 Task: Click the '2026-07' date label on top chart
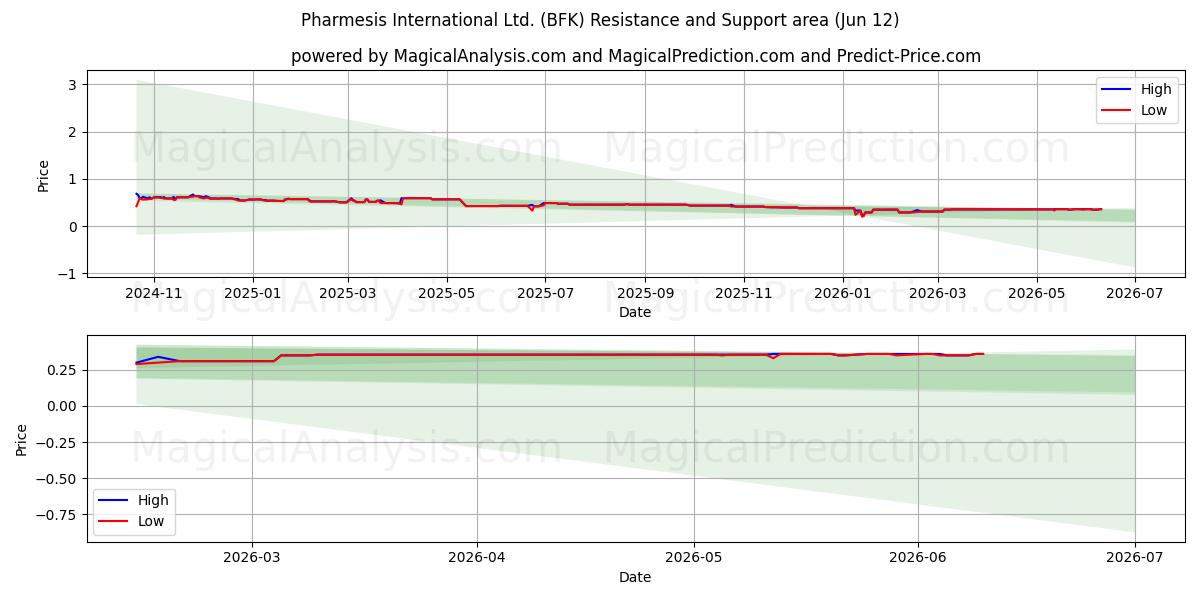(1135, 294)
